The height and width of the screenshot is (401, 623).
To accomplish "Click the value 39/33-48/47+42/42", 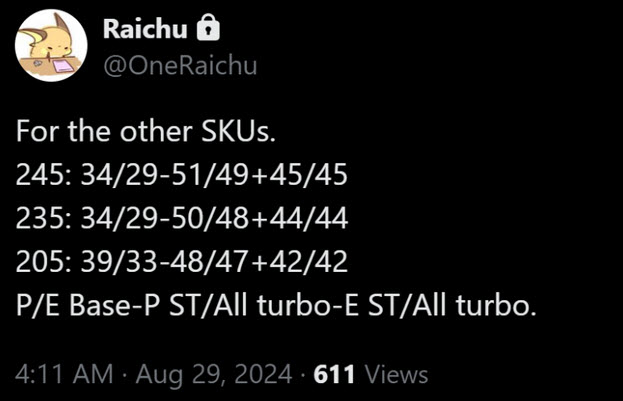I will point(212,262).
